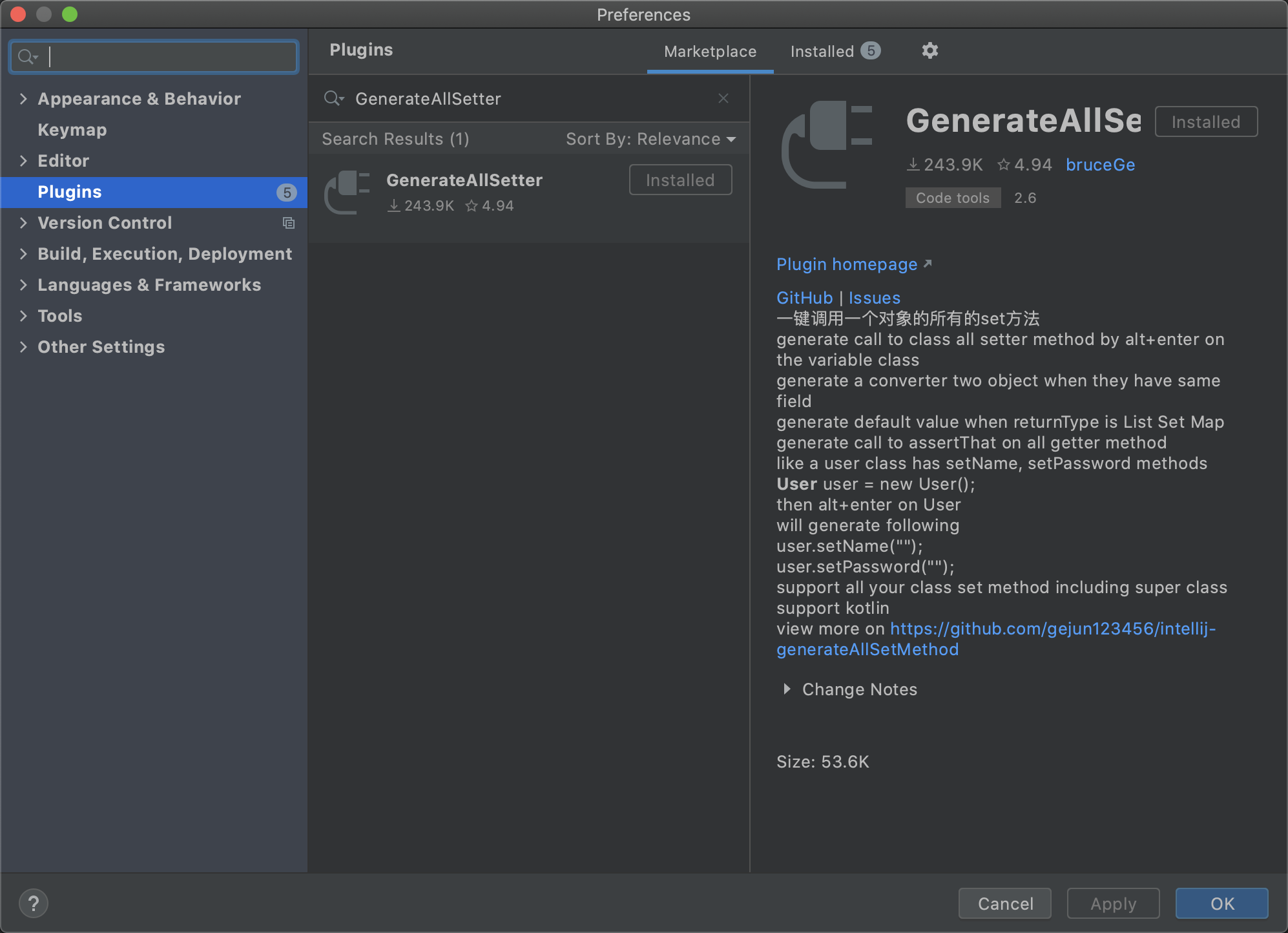Click the Plugins panel heading
Viewport: 1288px width, 933px height.
click(361, 50)
